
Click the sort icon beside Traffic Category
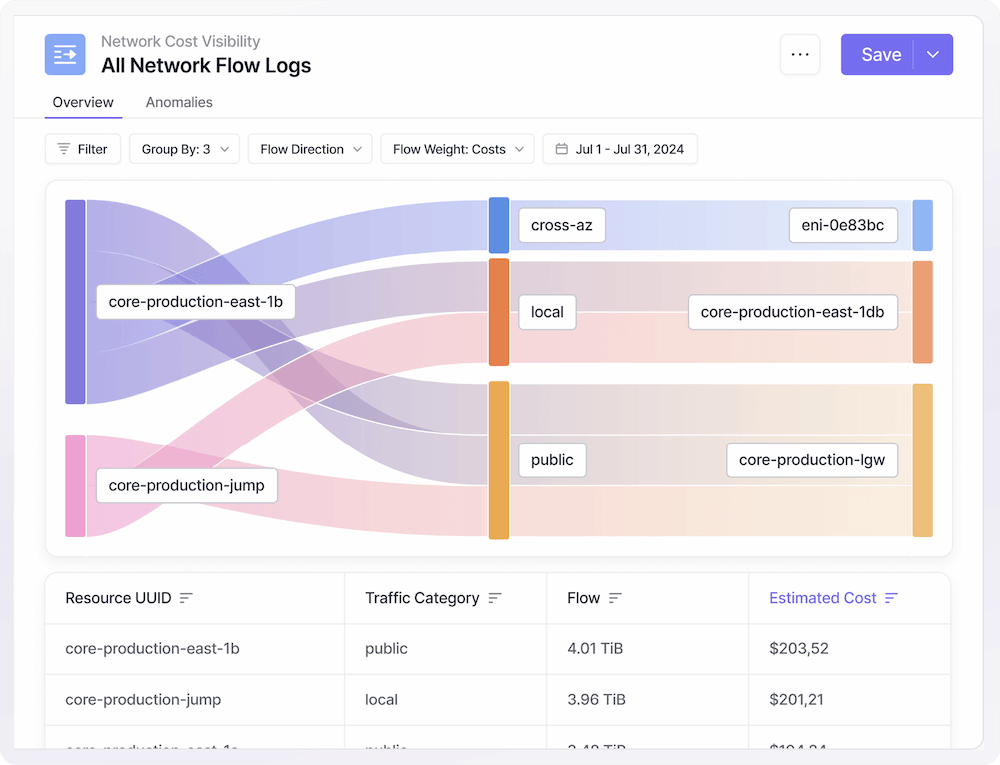(x=495, y=598)
